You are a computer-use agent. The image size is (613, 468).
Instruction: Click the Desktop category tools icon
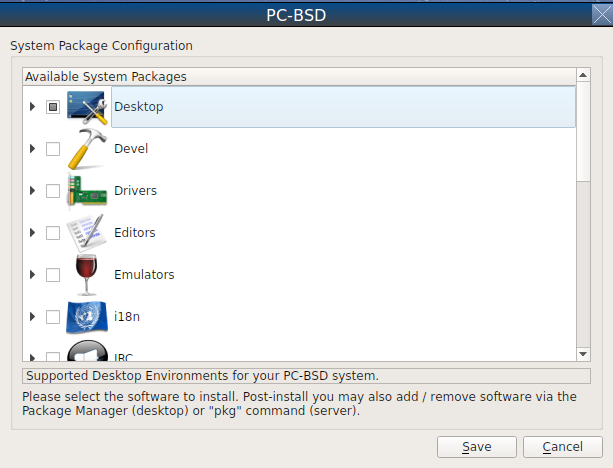87,107
